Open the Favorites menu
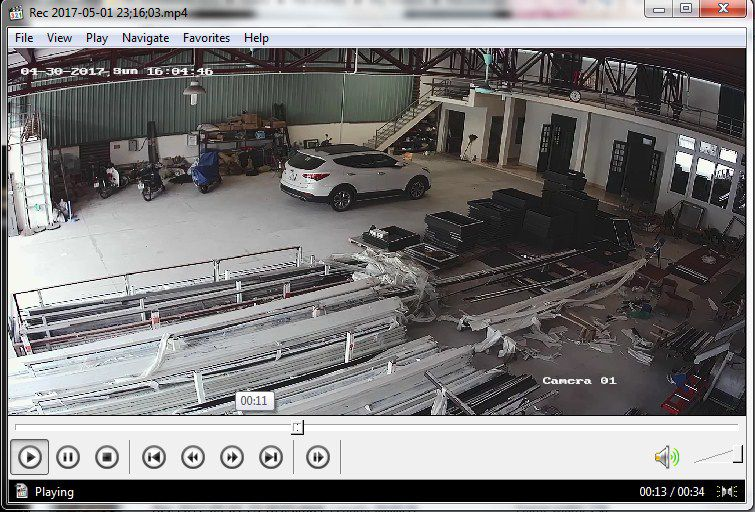The width and height of the screenshot is (755, 512). click(x=206, y=38)
